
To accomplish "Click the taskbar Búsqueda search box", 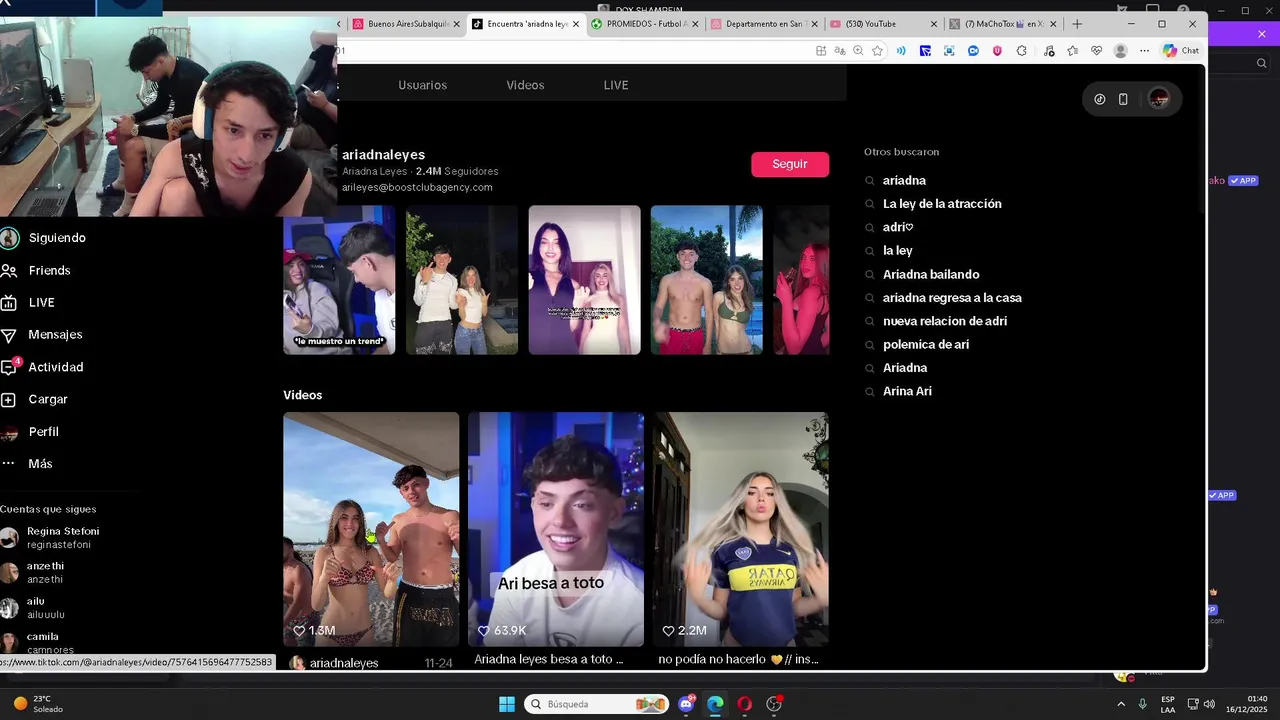I will pos(597,704).
